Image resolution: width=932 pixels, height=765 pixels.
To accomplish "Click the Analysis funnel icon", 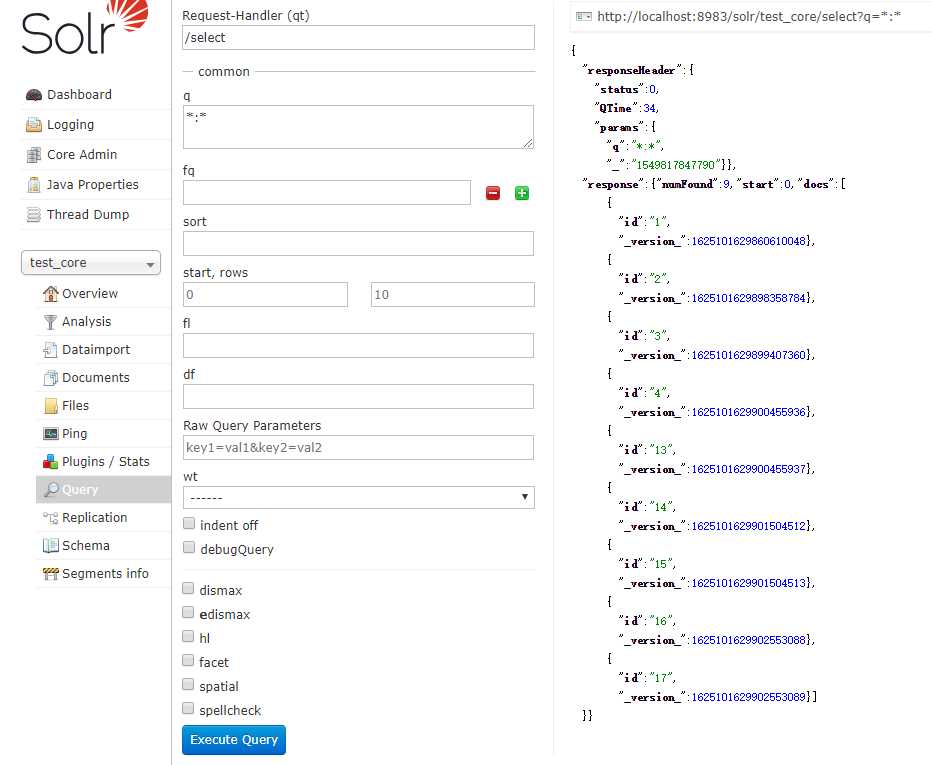I will click(x=51, y=322).
